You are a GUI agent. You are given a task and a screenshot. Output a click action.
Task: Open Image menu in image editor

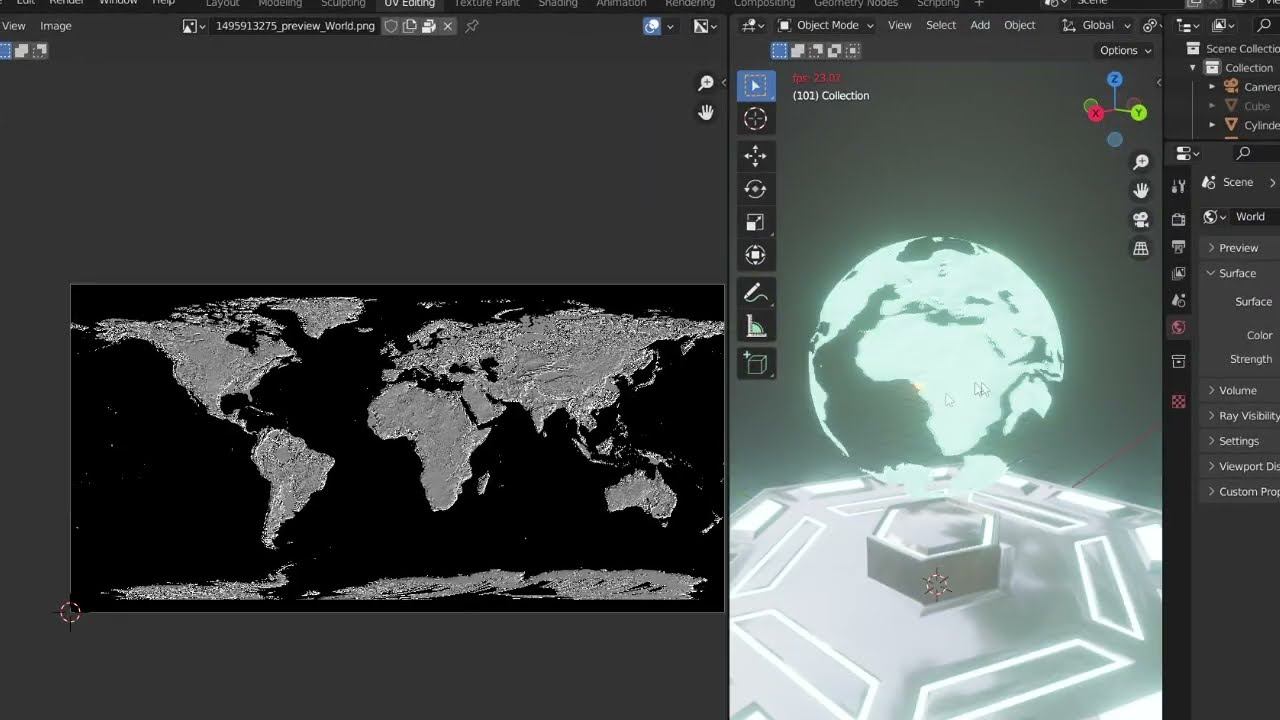[x=56, y=26]
